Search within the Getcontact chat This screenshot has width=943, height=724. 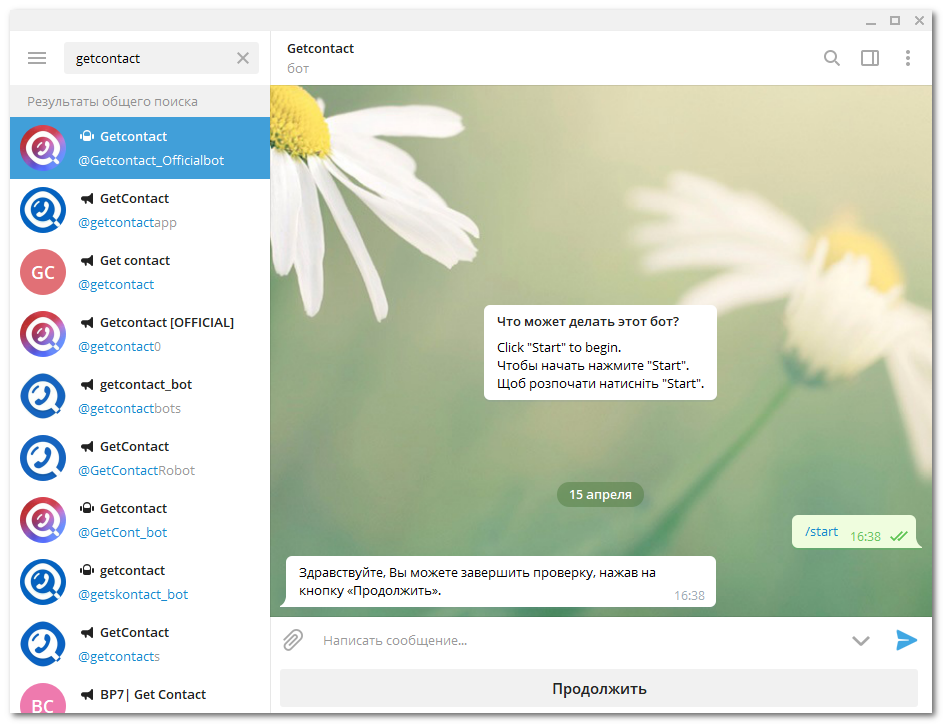click(831, 58)
